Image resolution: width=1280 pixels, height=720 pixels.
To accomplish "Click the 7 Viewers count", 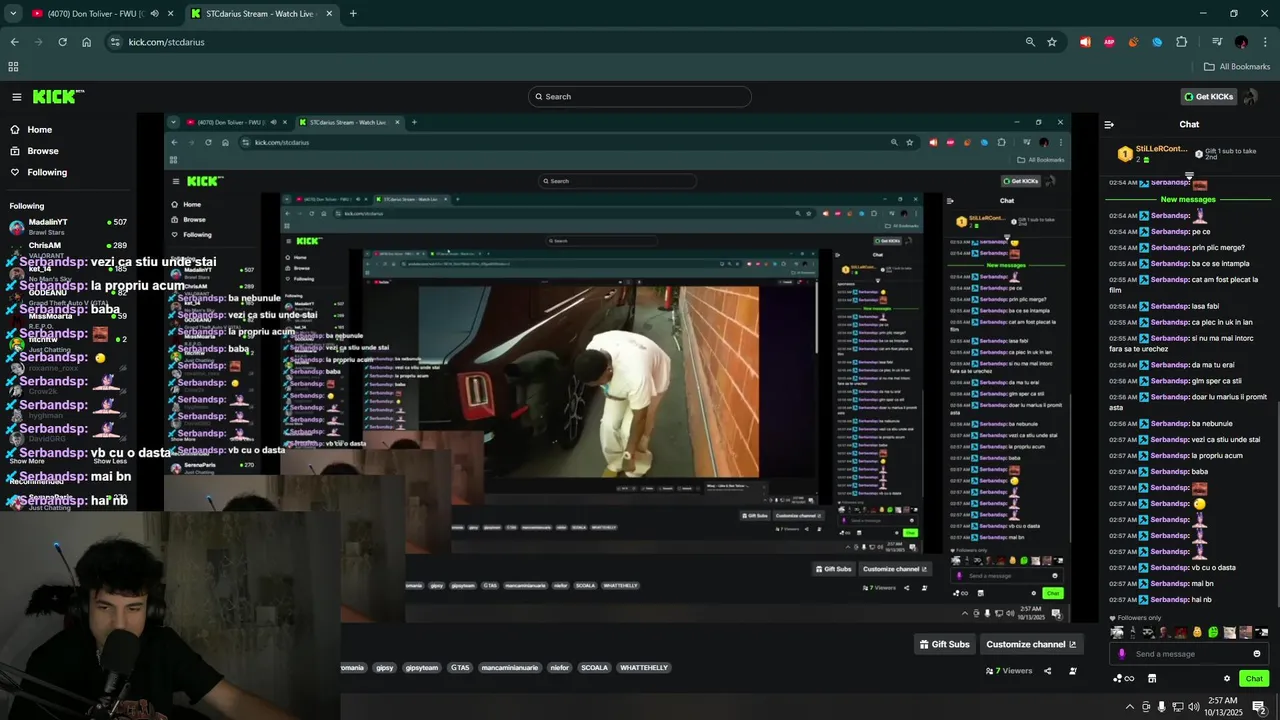I will click(1009, 671).
